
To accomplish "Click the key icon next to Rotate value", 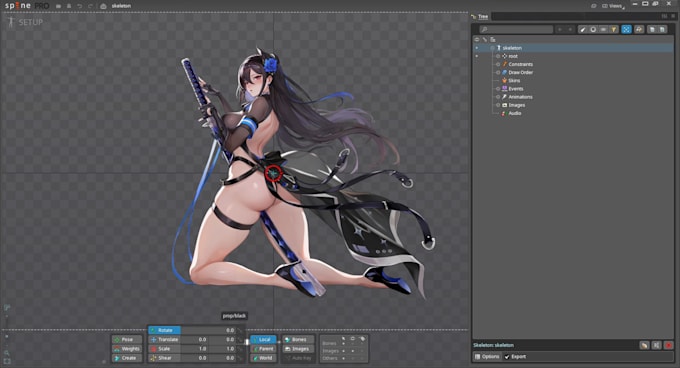I will pos(240,330).
